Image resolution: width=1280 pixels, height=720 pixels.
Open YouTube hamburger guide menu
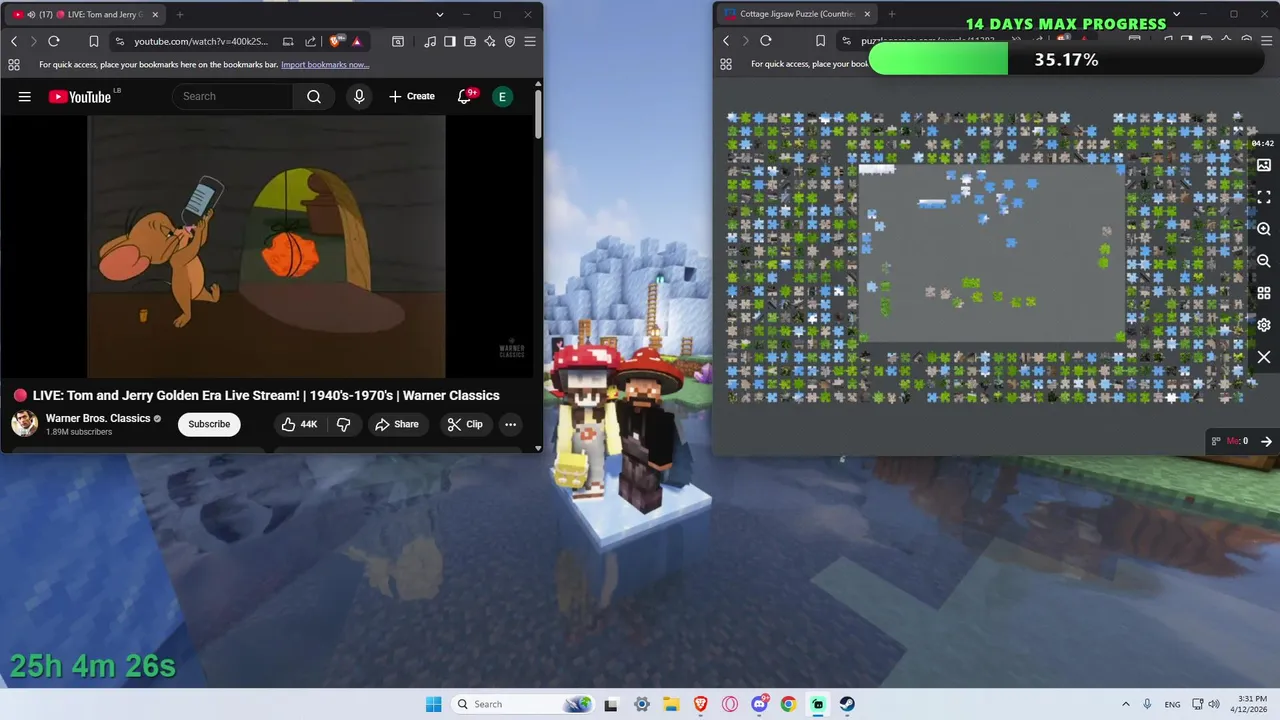(x=25, y=96)
